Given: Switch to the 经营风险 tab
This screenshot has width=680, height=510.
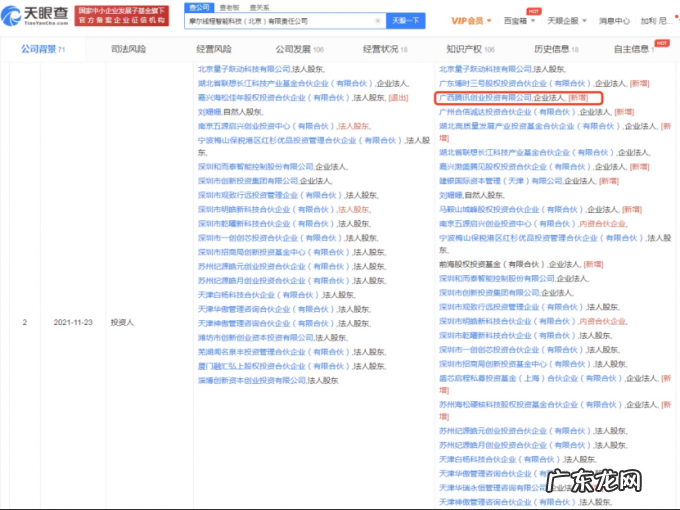Looking at the screenshot, I should tap(214, 49).
